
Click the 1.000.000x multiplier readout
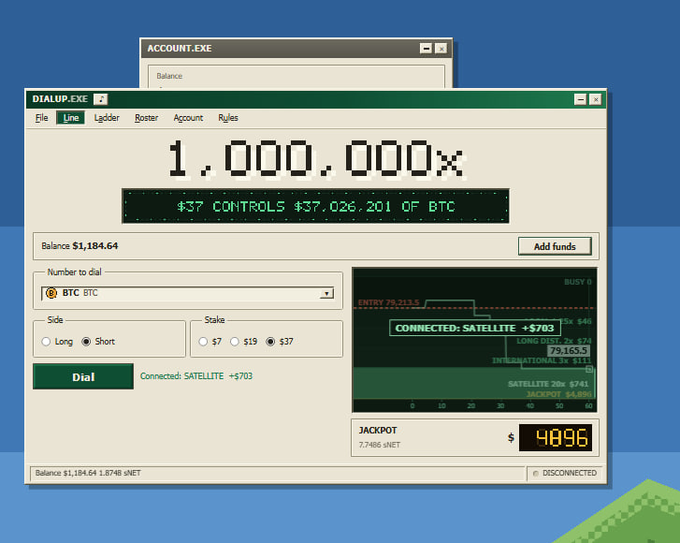316,159
